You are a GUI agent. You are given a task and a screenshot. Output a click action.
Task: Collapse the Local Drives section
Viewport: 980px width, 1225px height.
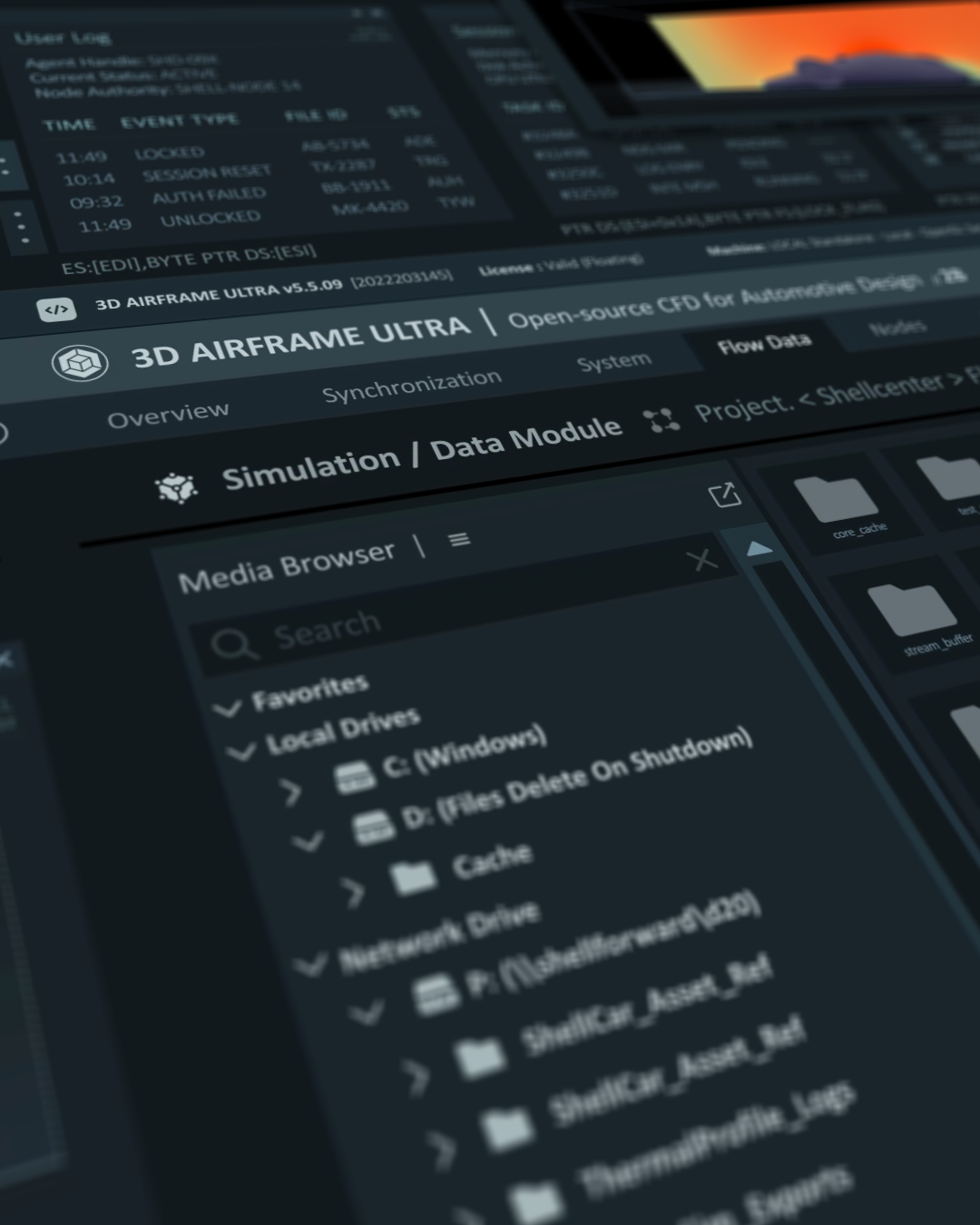point(242,751)
